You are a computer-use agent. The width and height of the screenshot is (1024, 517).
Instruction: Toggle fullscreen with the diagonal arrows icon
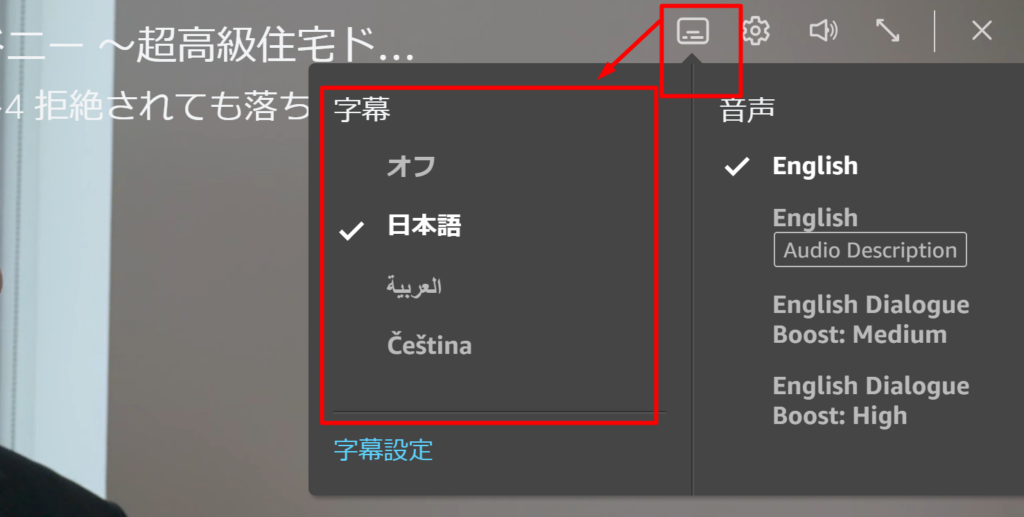point(888,31)
